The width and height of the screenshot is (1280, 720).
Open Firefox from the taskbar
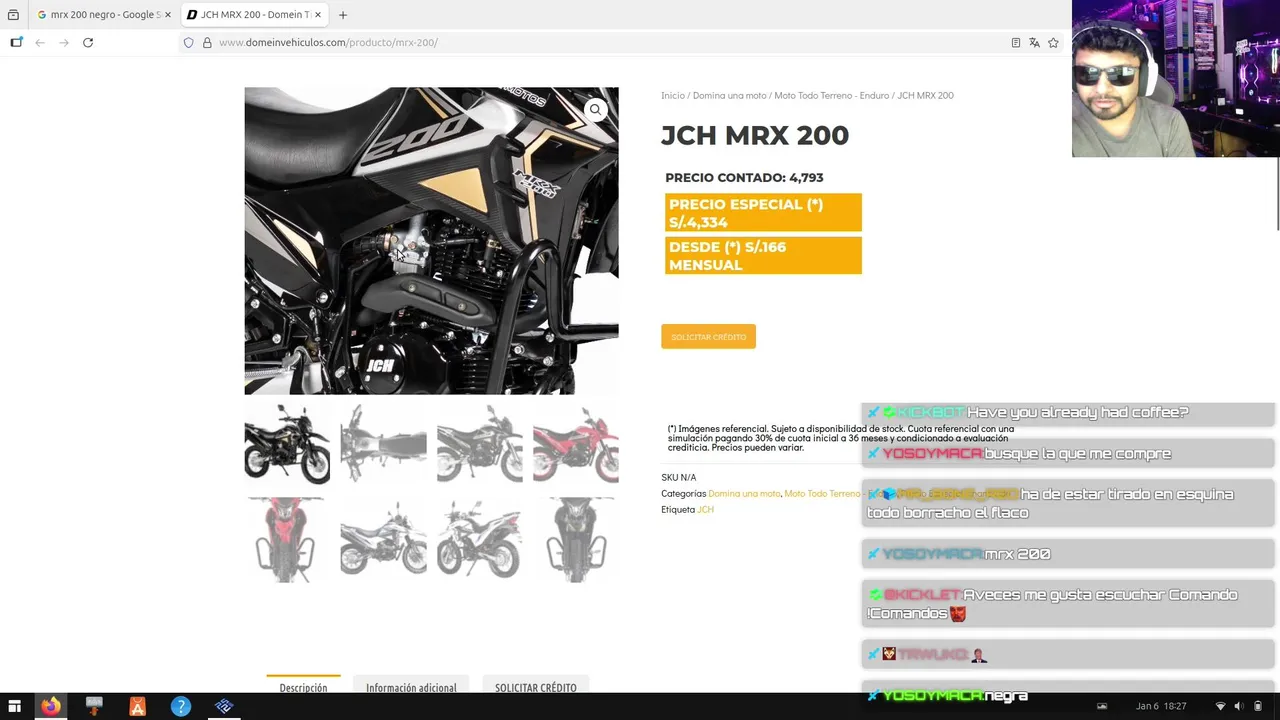point(50,706)
